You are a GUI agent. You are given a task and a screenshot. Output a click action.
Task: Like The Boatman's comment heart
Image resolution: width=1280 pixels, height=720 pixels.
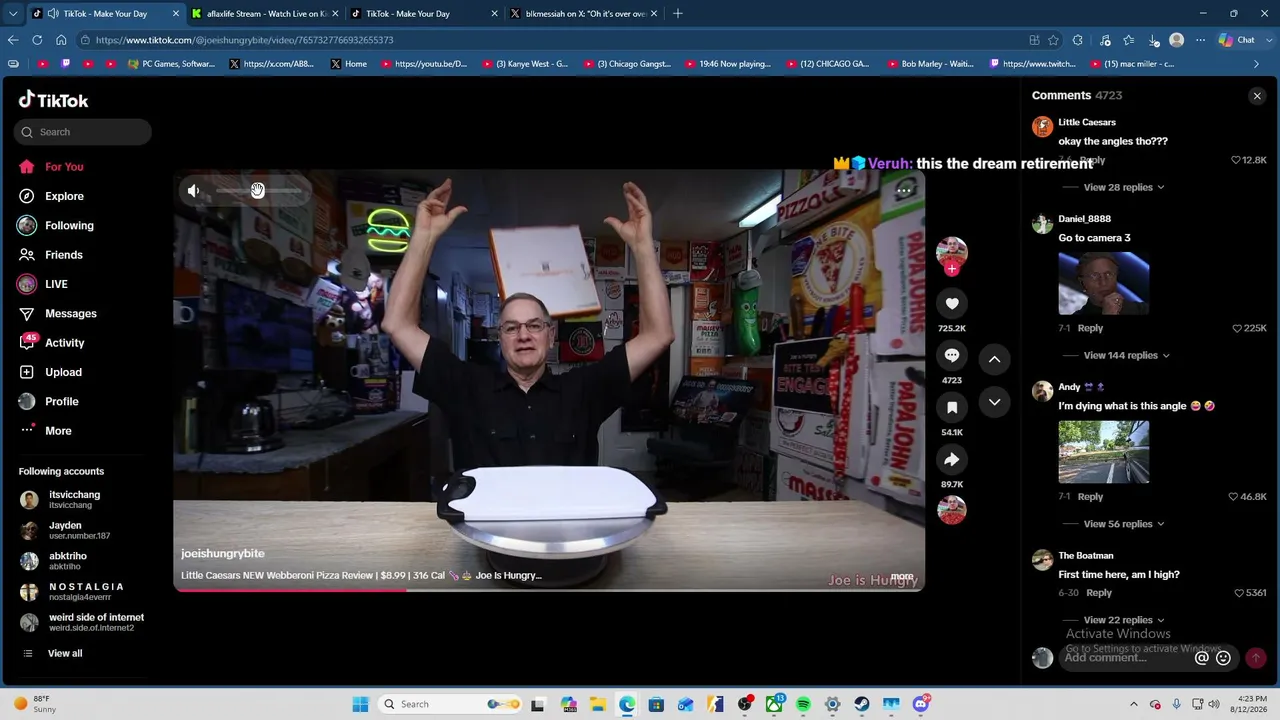click(1240, 593)
